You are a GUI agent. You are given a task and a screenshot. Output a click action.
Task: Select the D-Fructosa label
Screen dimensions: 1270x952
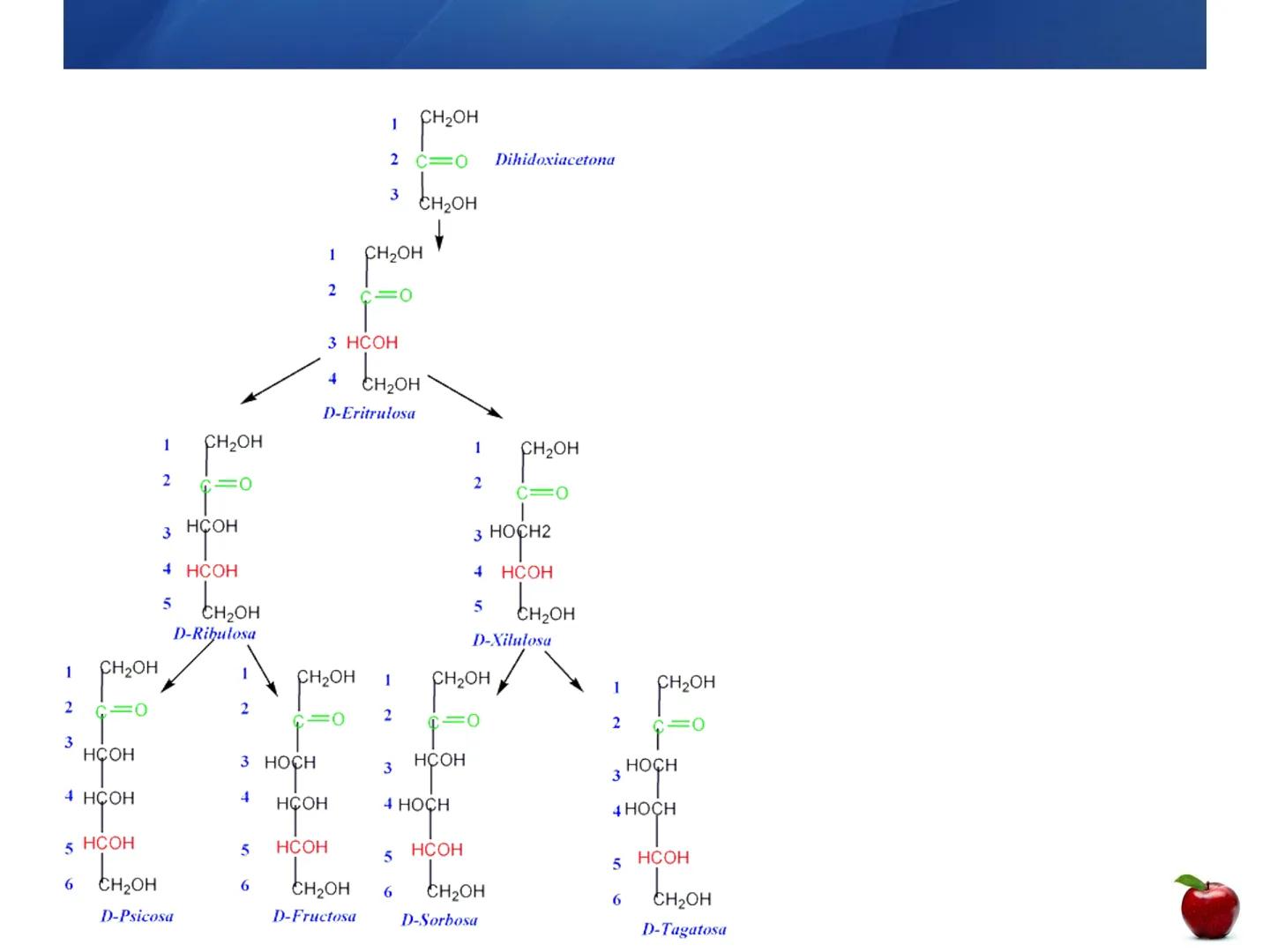click(314, 916)
